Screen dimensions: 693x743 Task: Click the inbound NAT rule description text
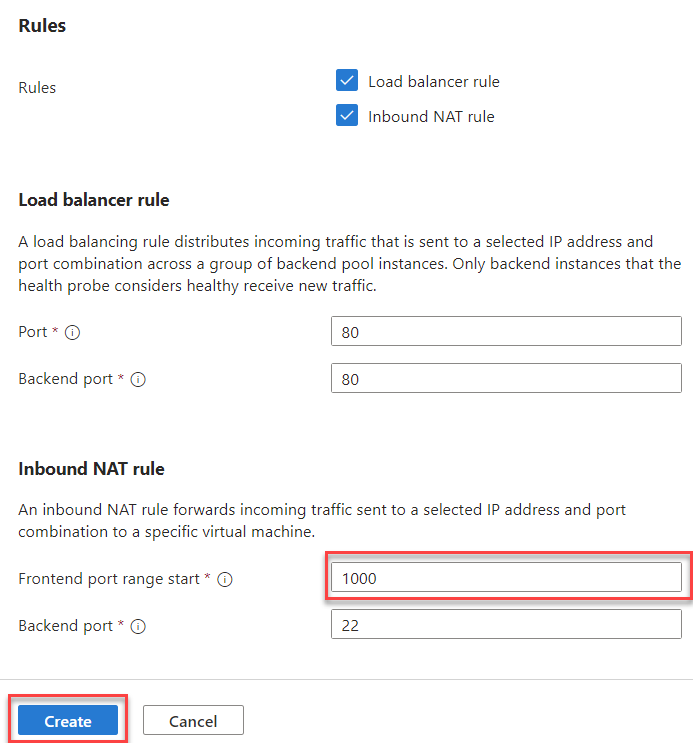coord(322,521)
